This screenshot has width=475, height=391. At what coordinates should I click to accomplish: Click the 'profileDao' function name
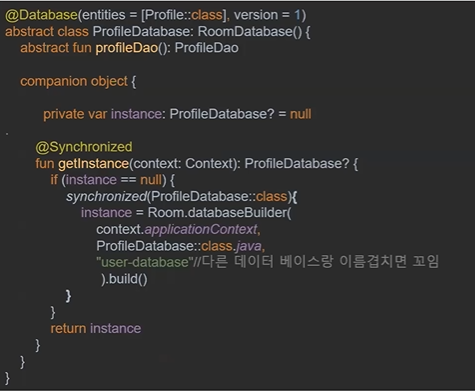click(127, 48)
